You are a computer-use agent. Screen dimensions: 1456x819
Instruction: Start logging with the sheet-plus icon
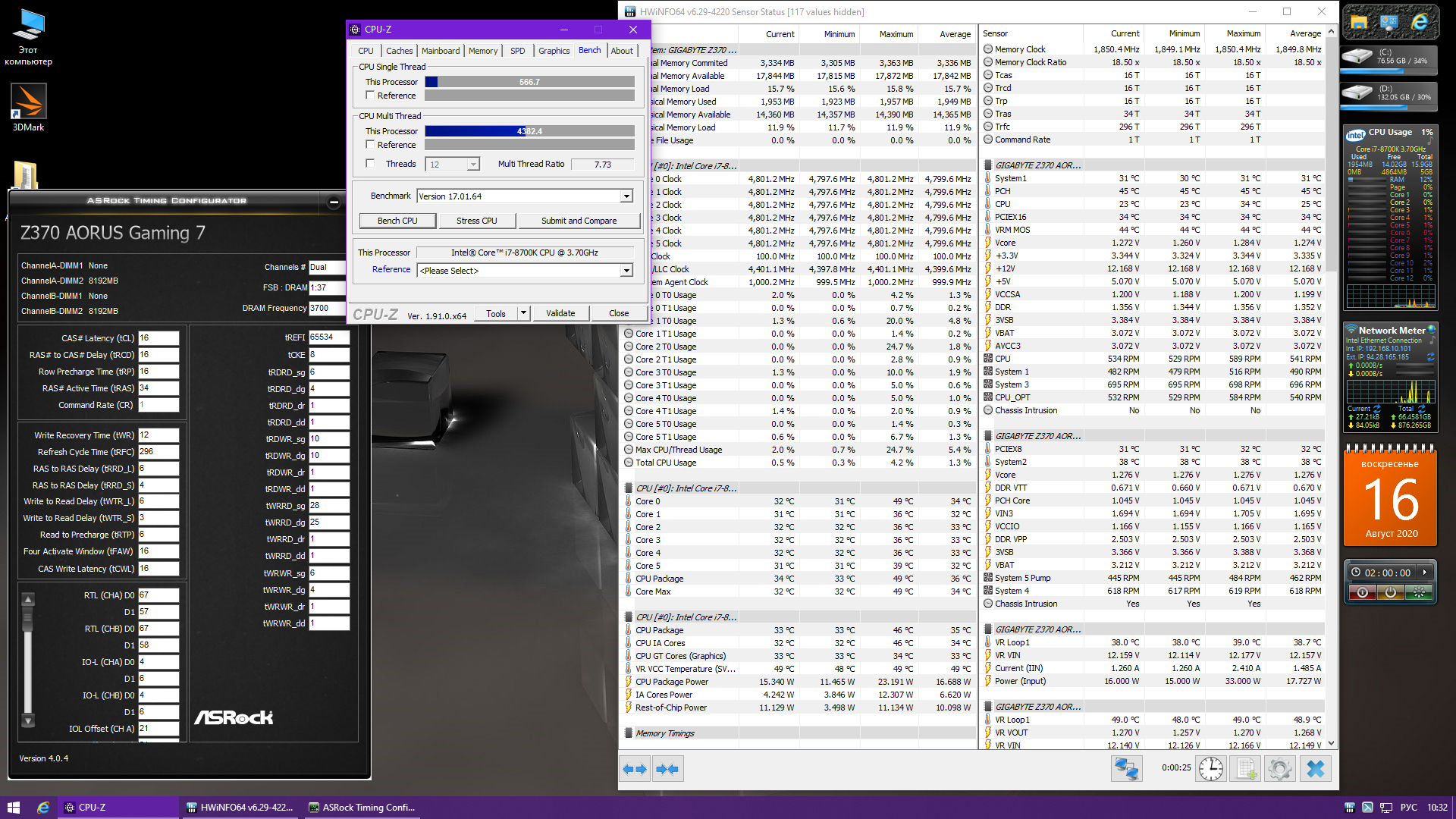click(1246, 769)
